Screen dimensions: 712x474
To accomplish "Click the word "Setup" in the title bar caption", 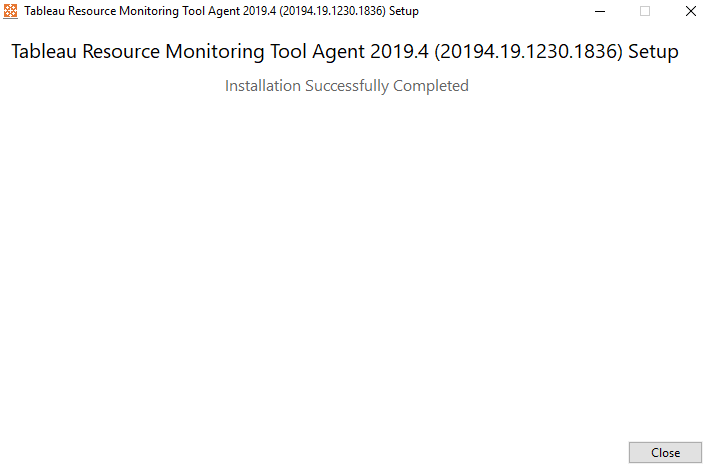I will [404, 11].
